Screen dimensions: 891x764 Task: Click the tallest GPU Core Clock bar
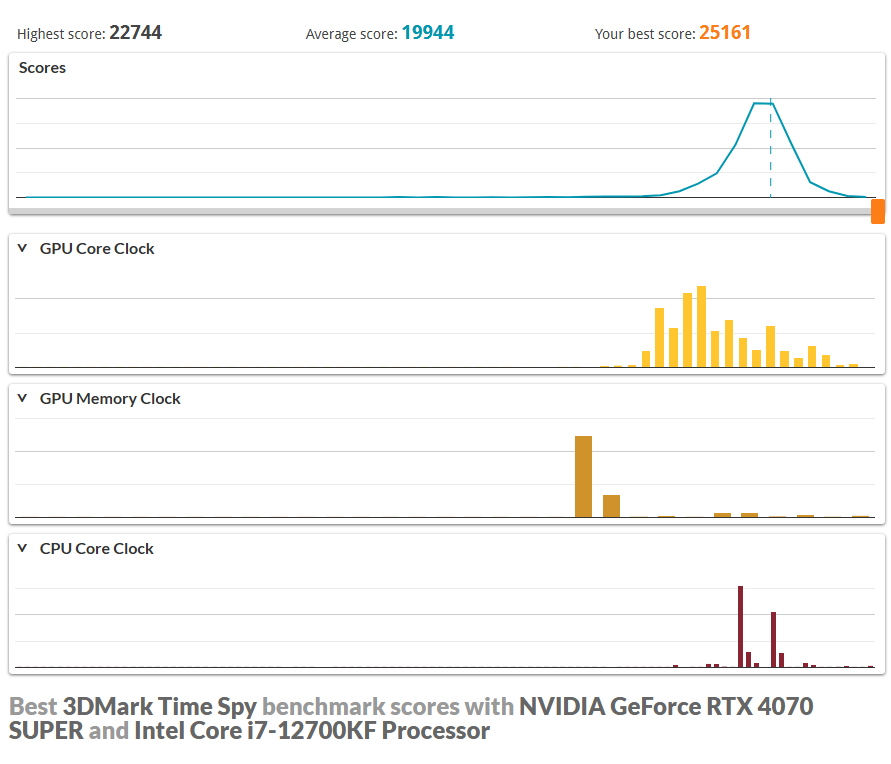(702, 327)
